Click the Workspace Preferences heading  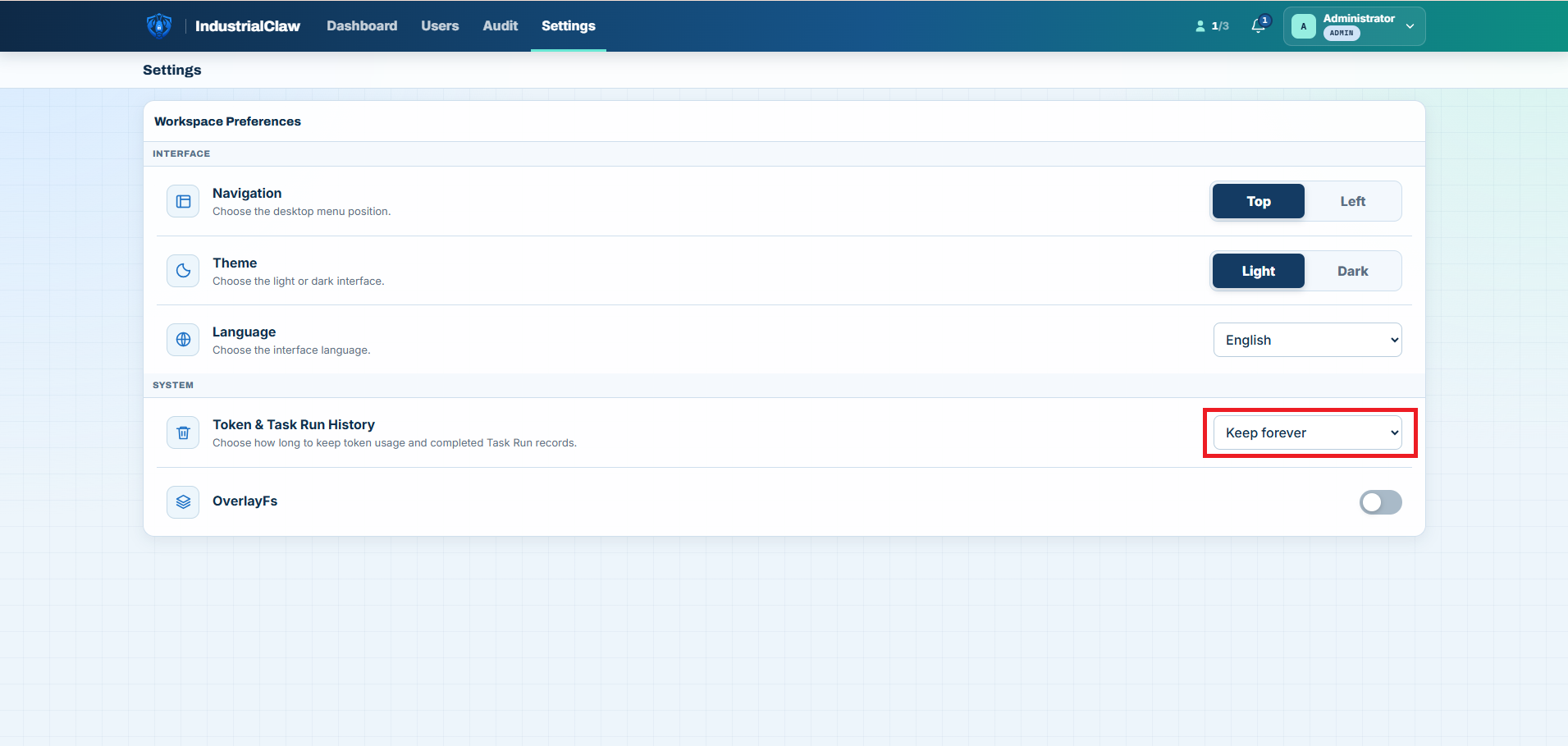(227, 121)
